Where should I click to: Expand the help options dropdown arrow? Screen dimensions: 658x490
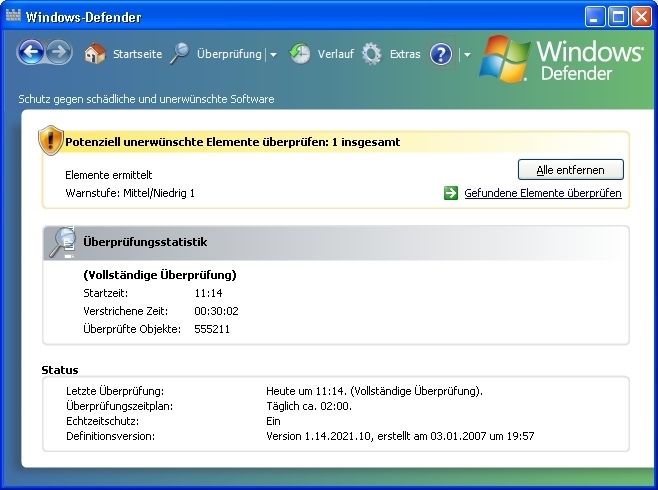[467, 55]
